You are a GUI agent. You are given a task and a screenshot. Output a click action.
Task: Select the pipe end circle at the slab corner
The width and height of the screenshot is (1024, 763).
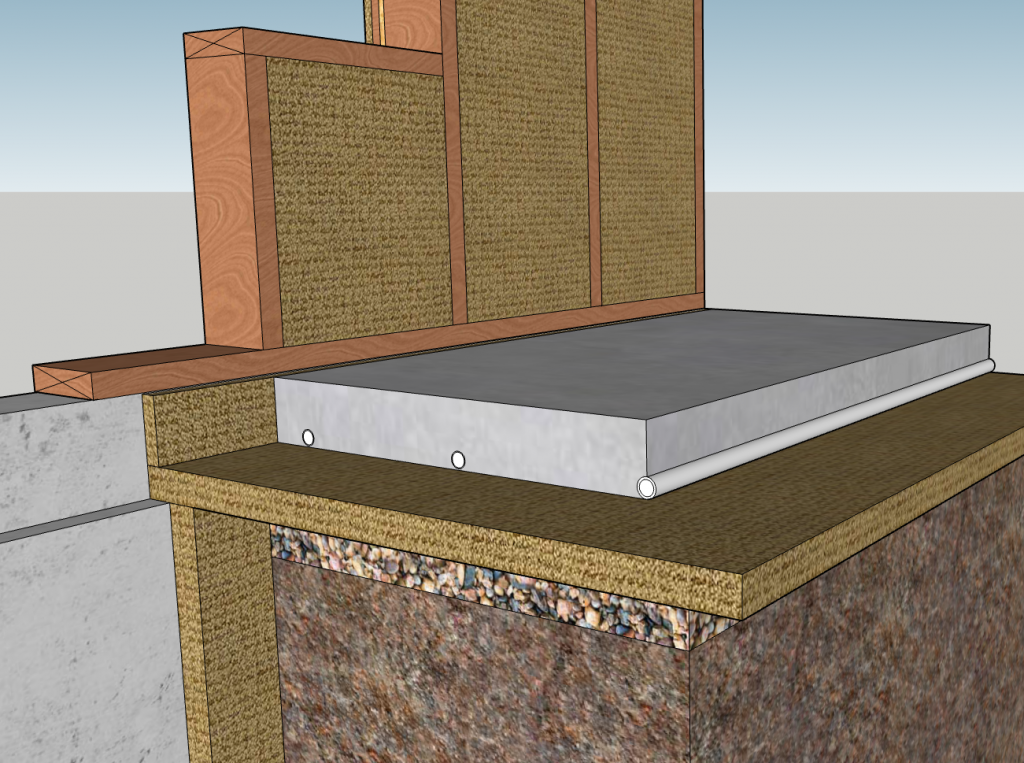648,489
